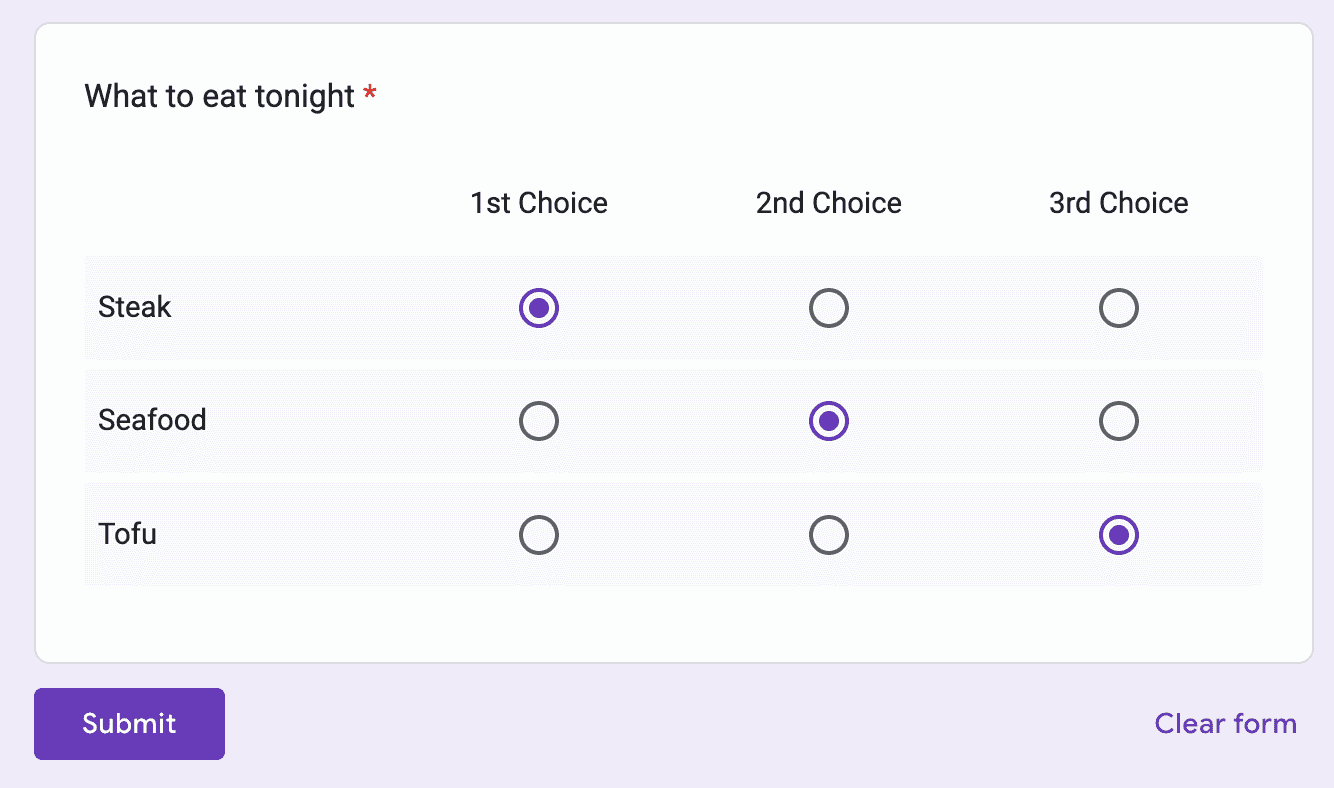This screenshot has height=788, width=1334.
Task: Select 1st Choice for Tofu
Action: pos(539,535)
